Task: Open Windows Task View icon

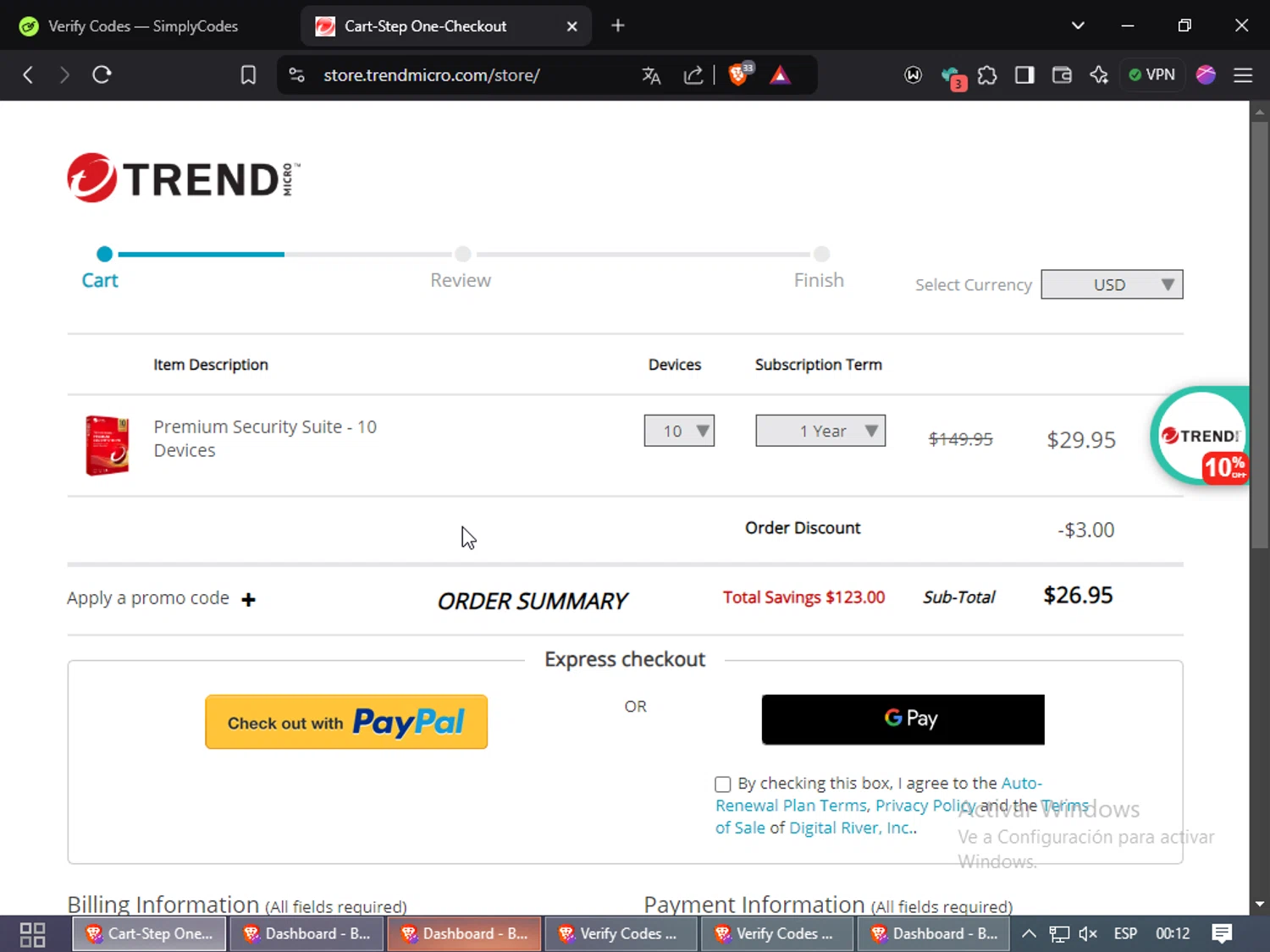Action: (x=32, y=934)
